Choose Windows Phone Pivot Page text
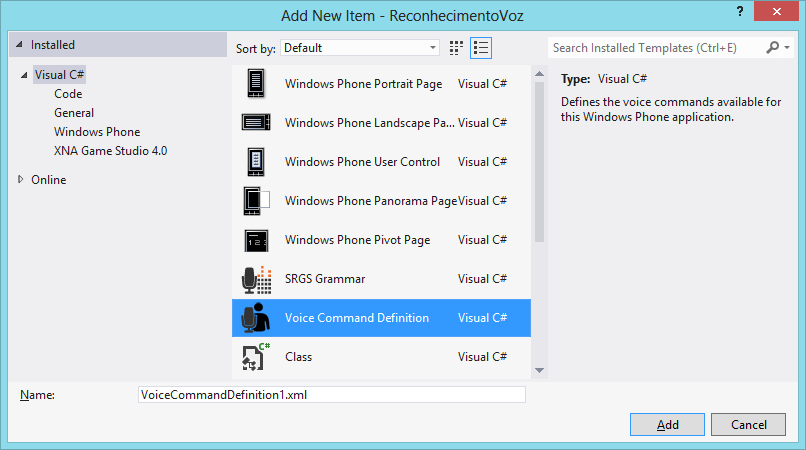 (357, 240)
